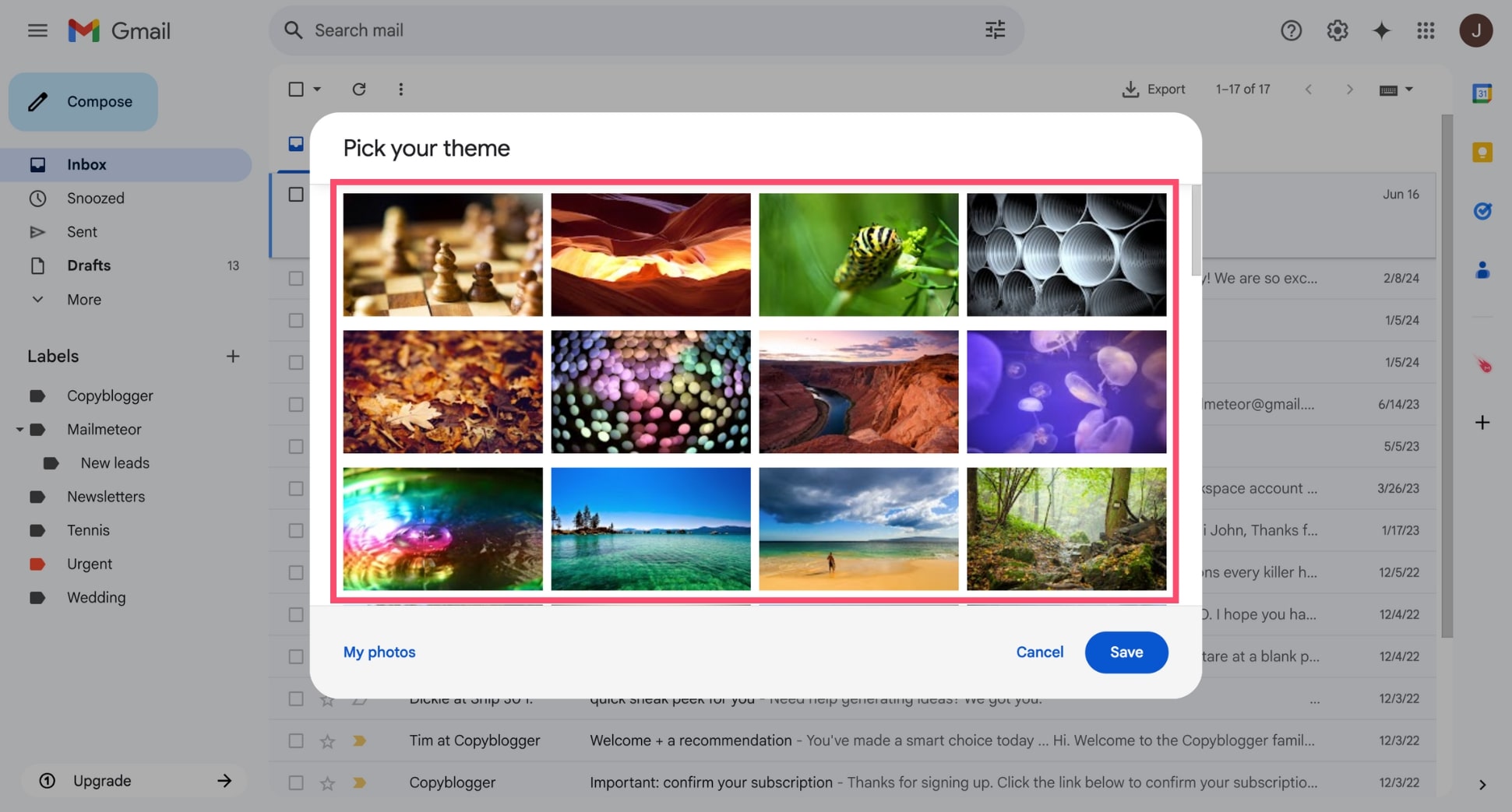Click the Gemini sparkle icon
This screenshot has height=812, width=1512.
1381,30
